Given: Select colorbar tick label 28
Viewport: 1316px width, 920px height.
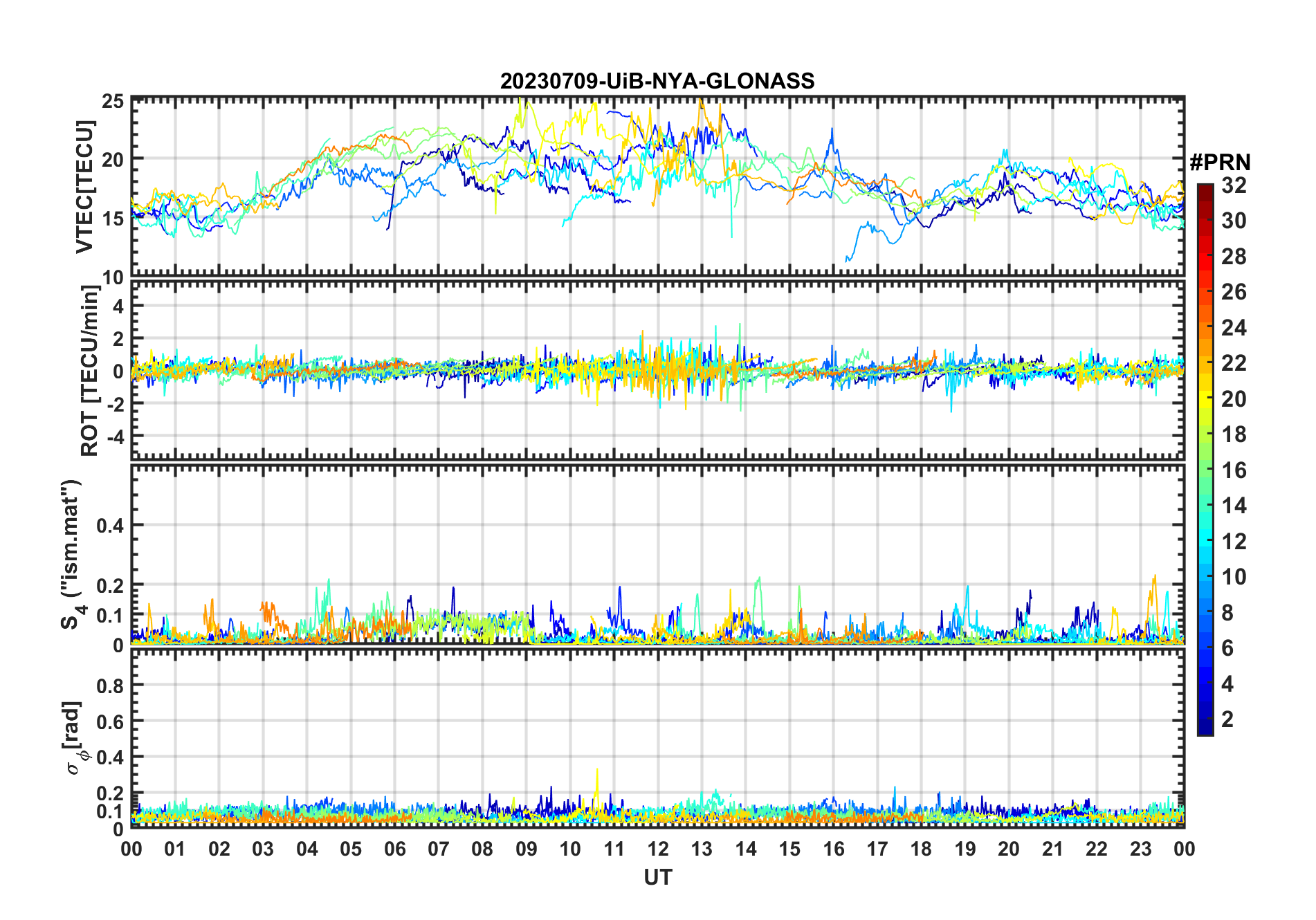Looking at the screenshot, I should click(1234, 257).
